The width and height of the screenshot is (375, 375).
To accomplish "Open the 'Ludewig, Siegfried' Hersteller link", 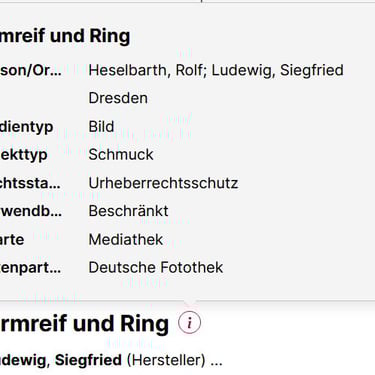I will (x=61, y=360).
